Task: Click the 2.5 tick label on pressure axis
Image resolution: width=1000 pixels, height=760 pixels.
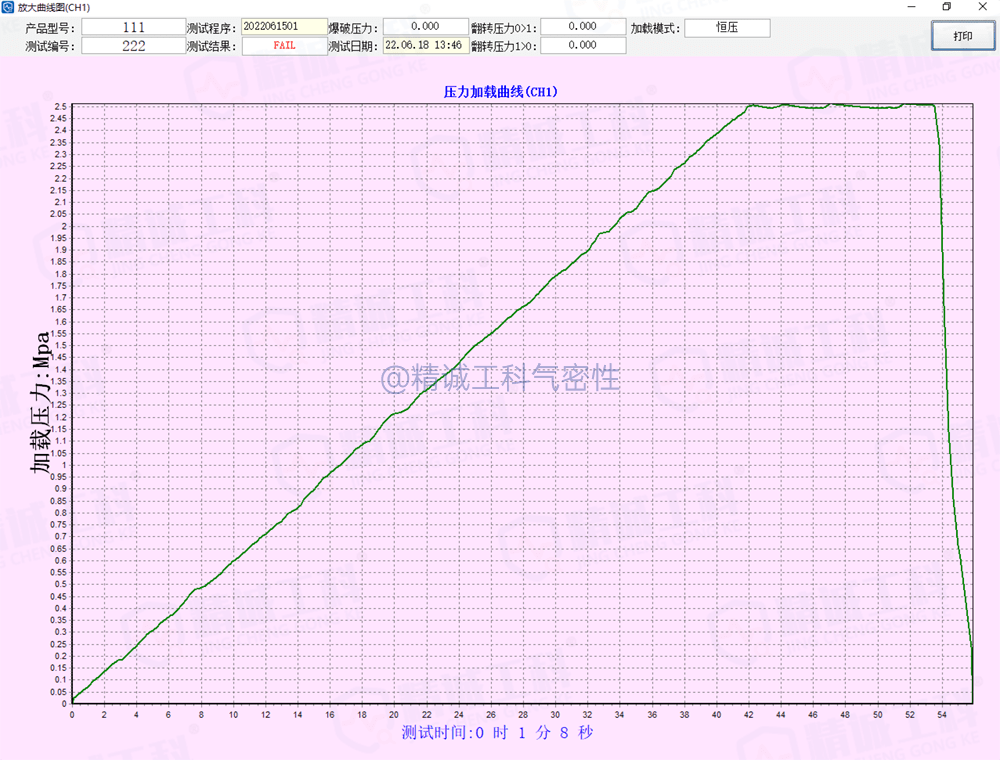Action: click(x=61, y=106)
